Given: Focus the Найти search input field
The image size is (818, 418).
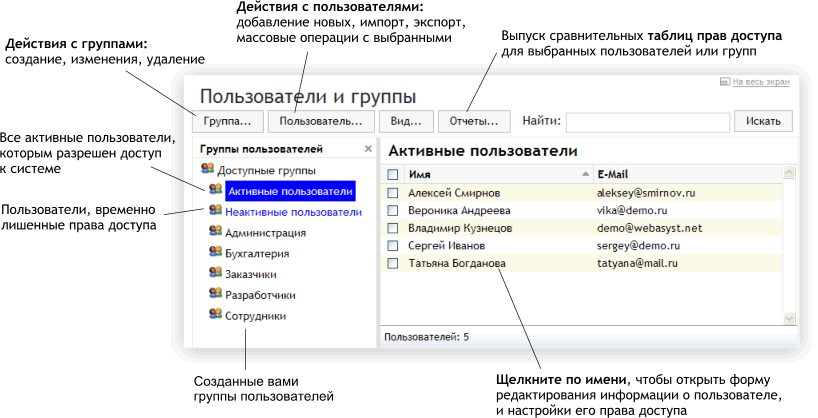Looking at the screenshot, I should click(647, 121).
